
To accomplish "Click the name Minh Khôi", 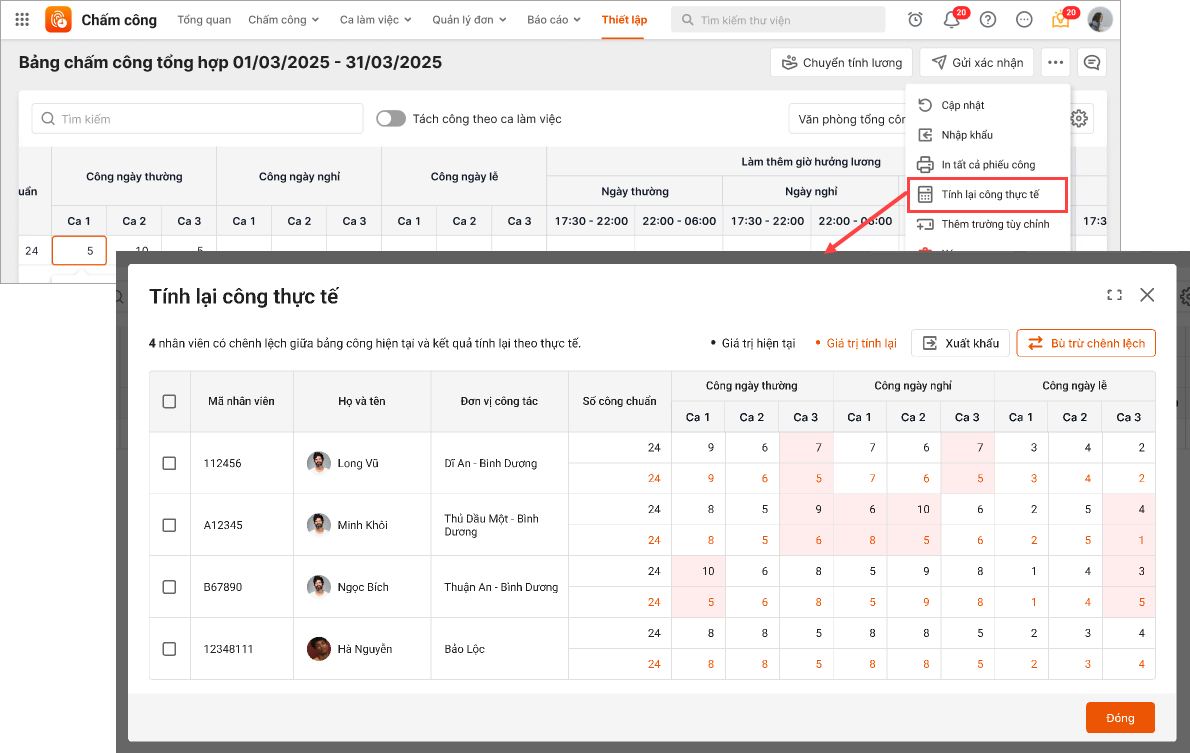I will click(x=363, y=525).
